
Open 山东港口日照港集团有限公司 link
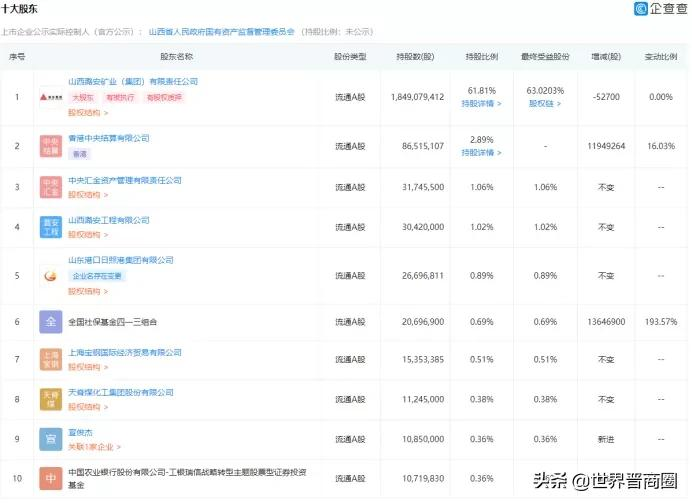[x=120, y=260]
